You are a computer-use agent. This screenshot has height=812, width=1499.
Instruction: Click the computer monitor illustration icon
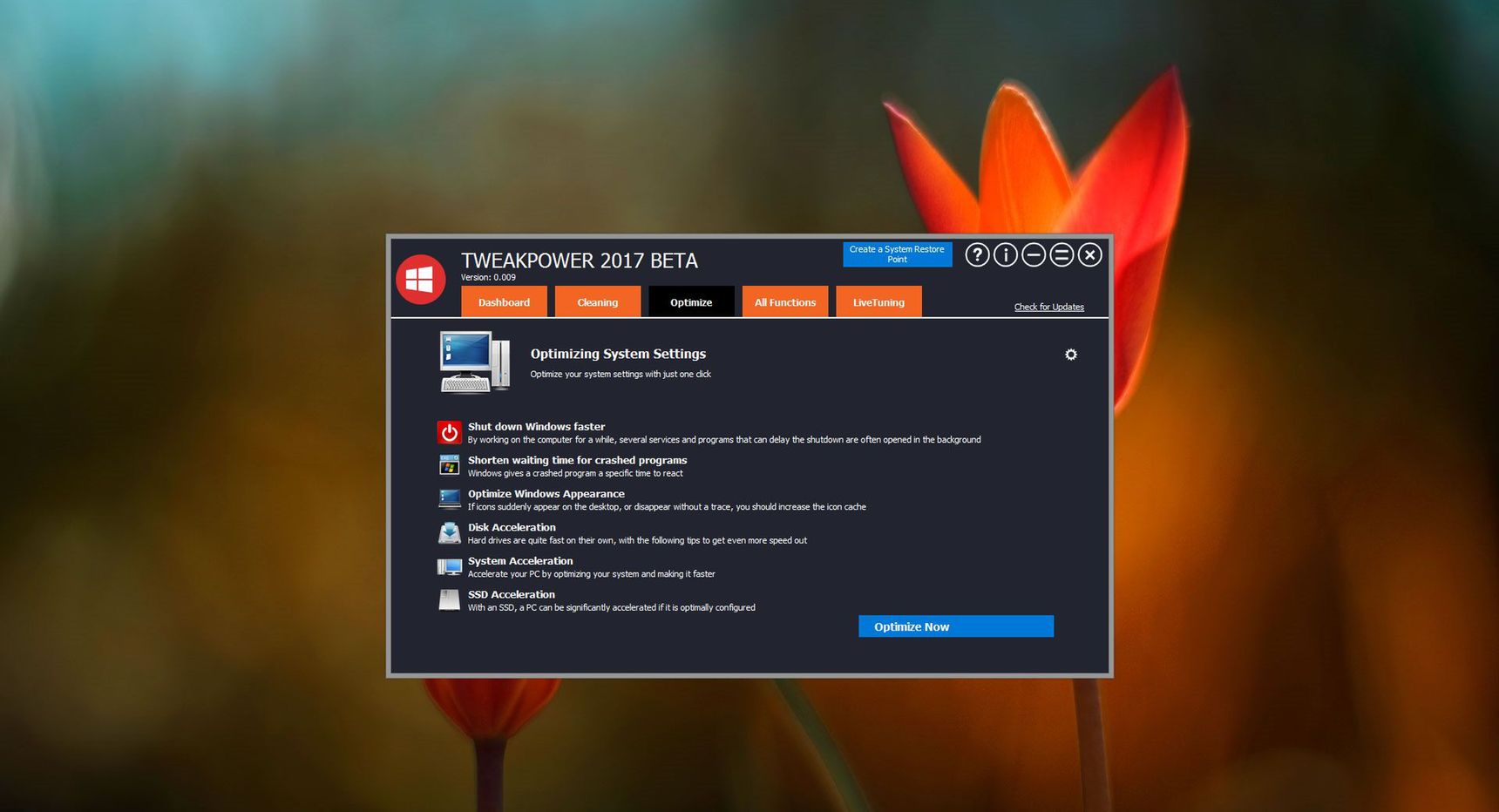coord(474,362)
